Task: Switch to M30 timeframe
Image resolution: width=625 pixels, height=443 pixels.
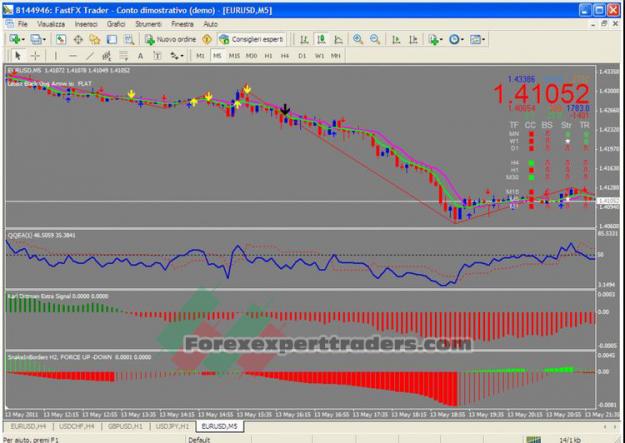Action: pos(251,56)
